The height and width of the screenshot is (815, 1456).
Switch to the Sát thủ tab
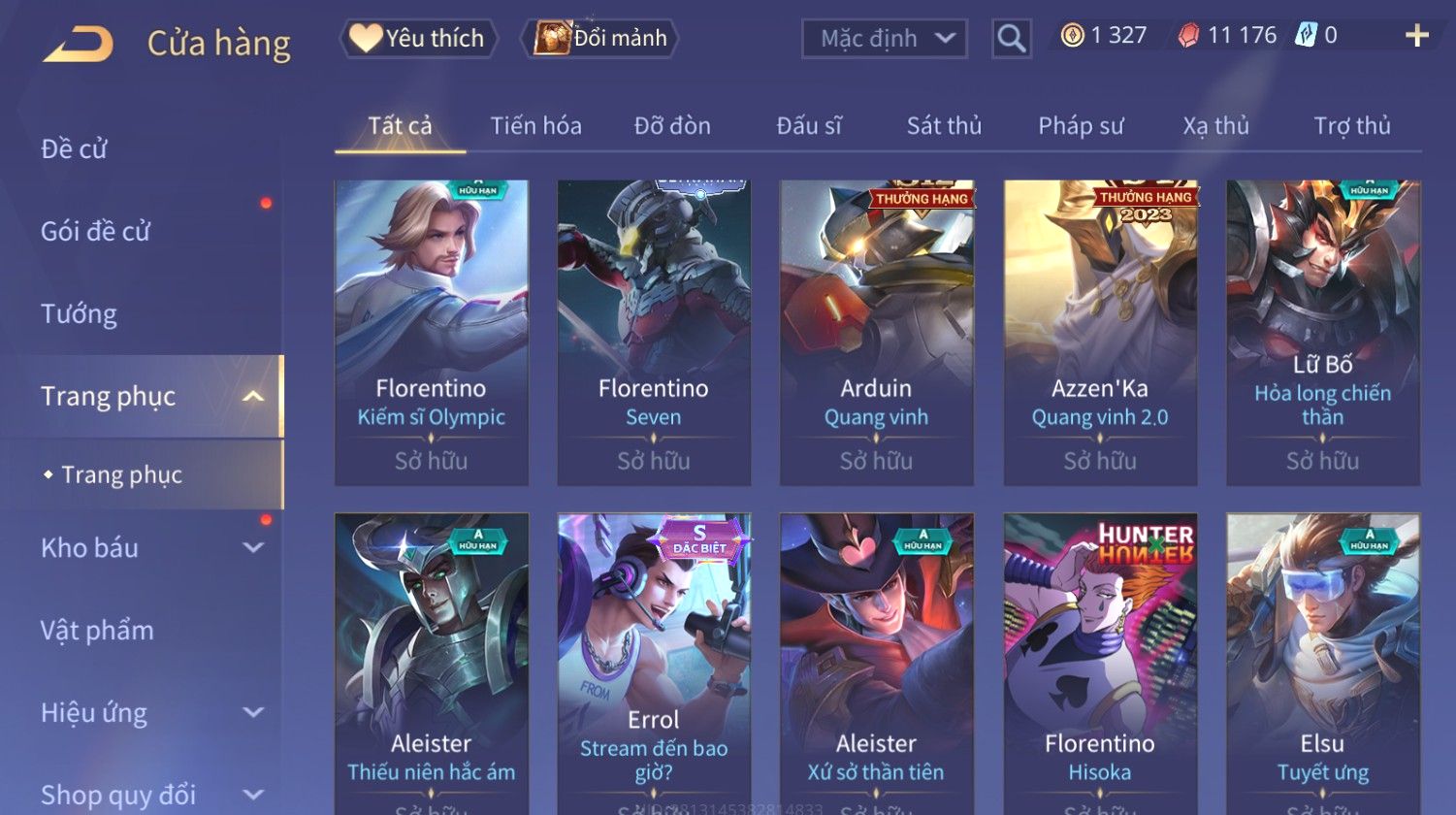coord(944,126)
